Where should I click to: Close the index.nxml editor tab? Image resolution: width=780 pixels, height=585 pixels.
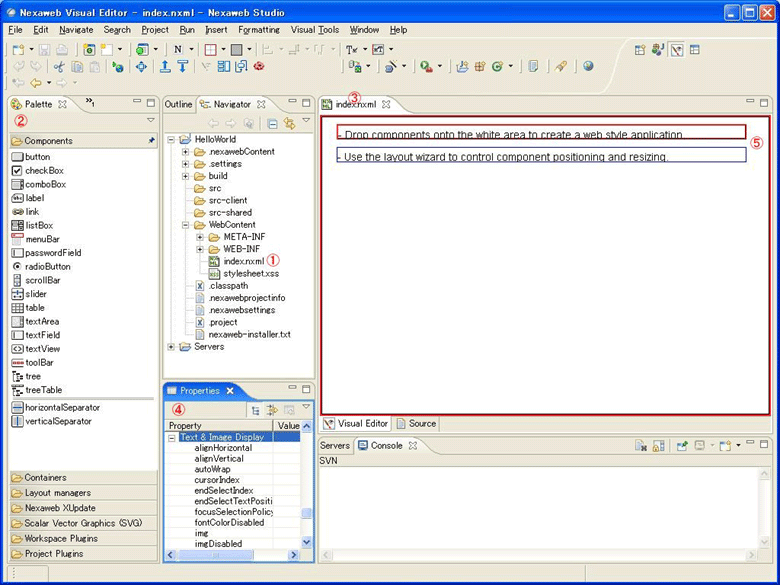tap(386, 104)
